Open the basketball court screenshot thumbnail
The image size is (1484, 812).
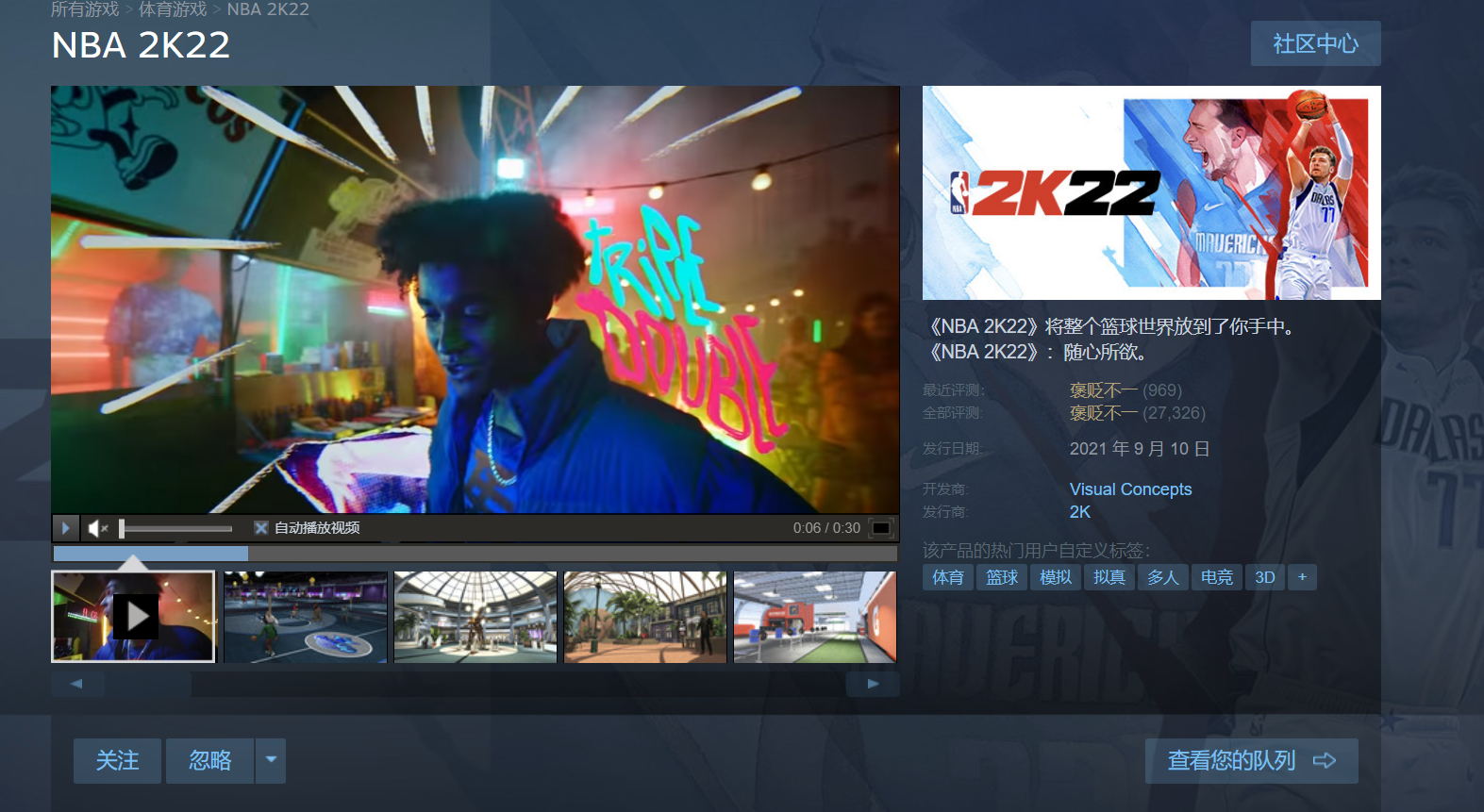[x=306, y=617]
